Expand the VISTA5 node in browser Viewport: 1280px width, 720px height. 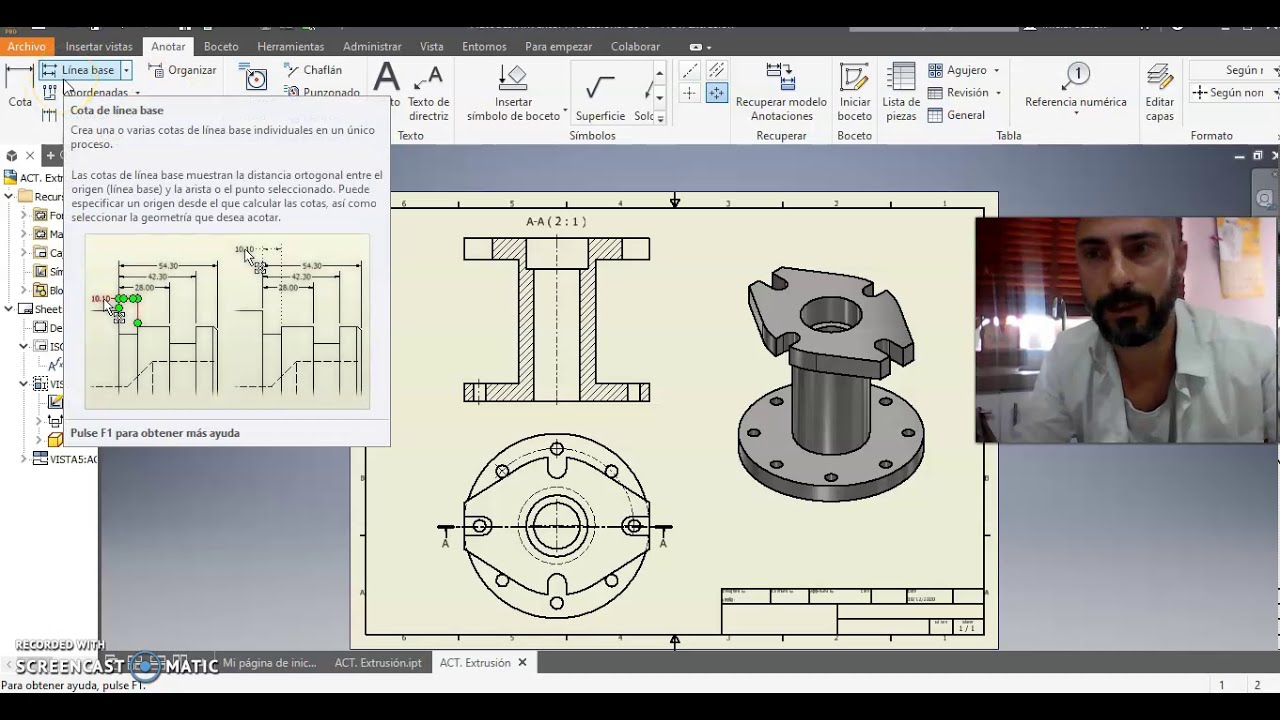[x=24, y=459]
